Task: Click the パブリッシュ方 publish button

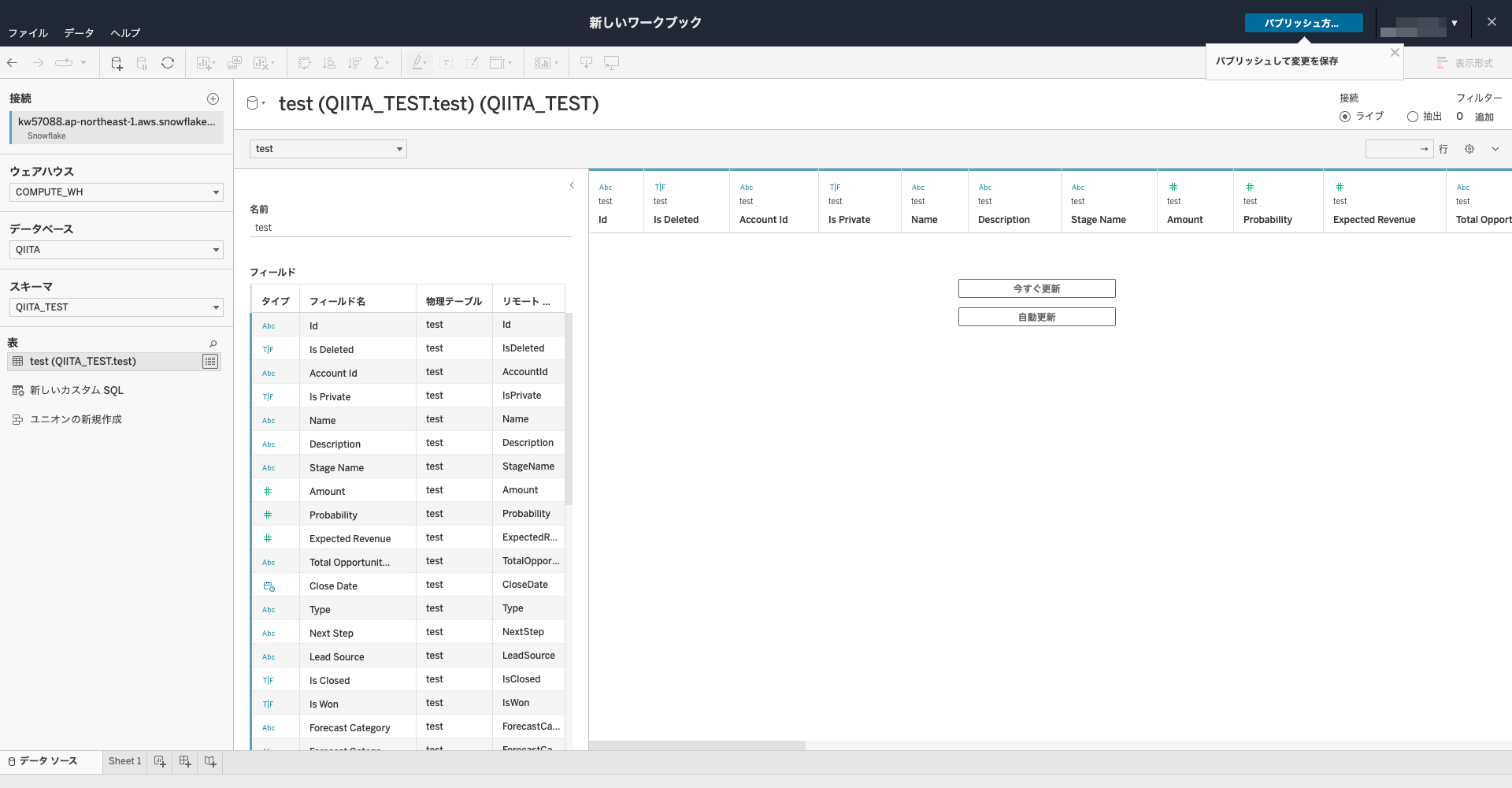Action: click(x=1303, y=24)
